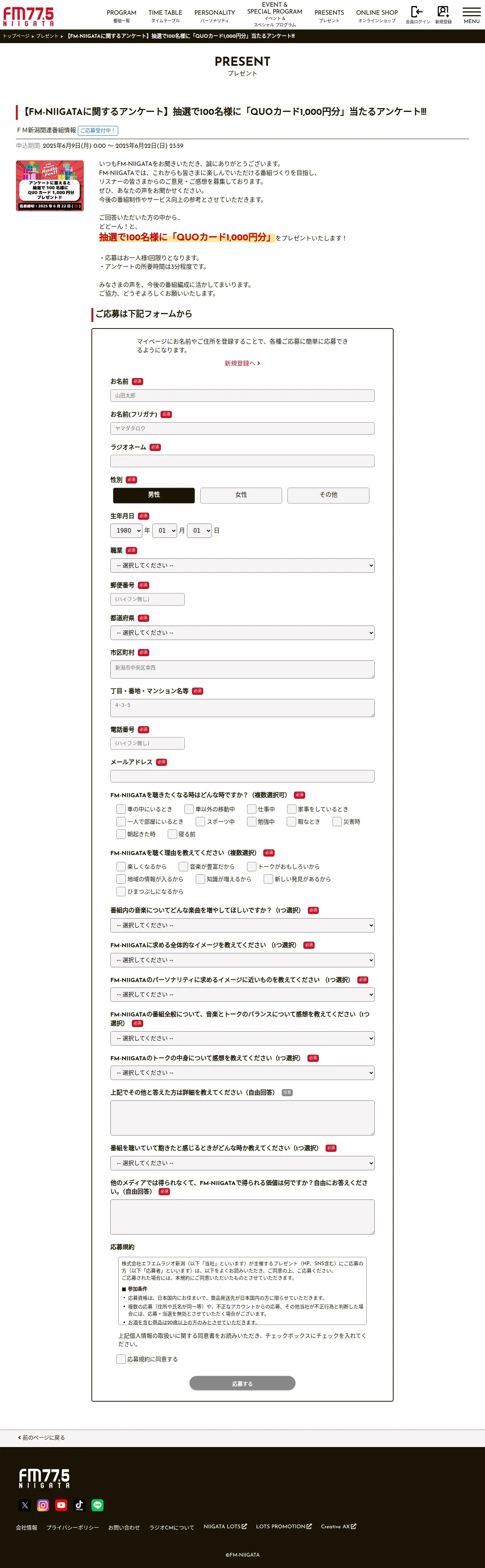Open the PRESENTS プレゼント menu
Screen dimensions: 485x1568
coord(329,16)
